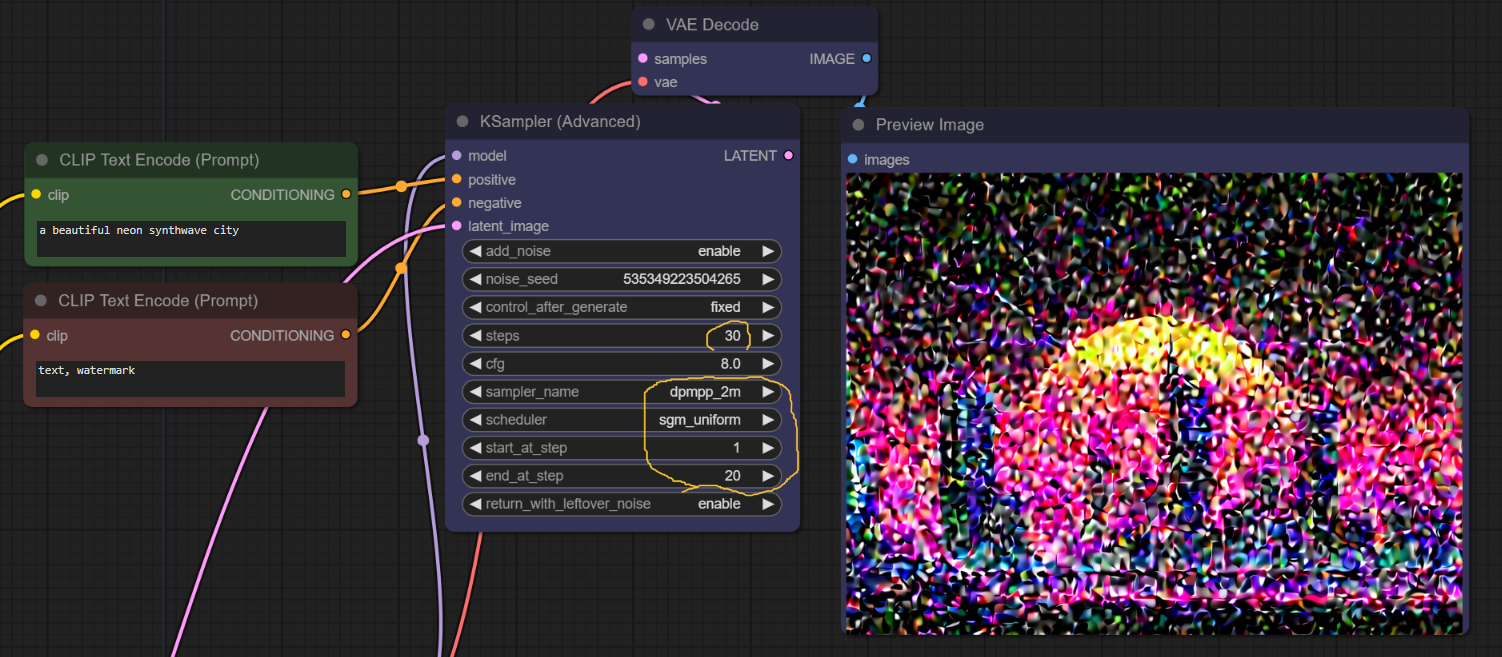Click the KSampler model input socket
Viewport: 1502px width, 657px height.
click(457, 156)
